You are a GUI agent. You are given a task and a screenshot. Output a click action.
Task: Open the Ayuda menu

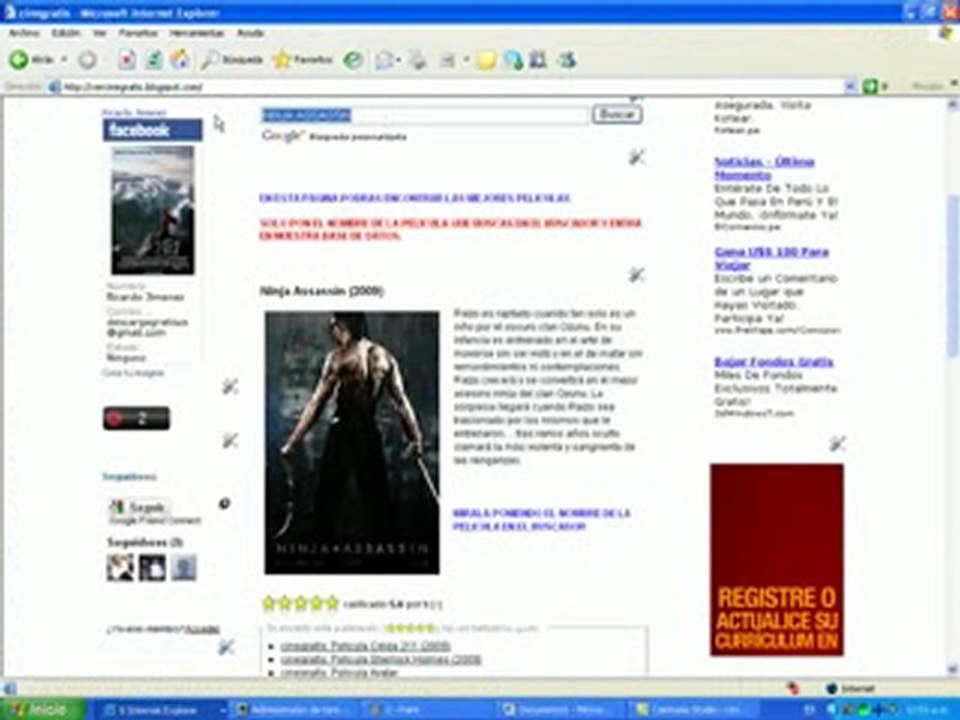(250, 33)
